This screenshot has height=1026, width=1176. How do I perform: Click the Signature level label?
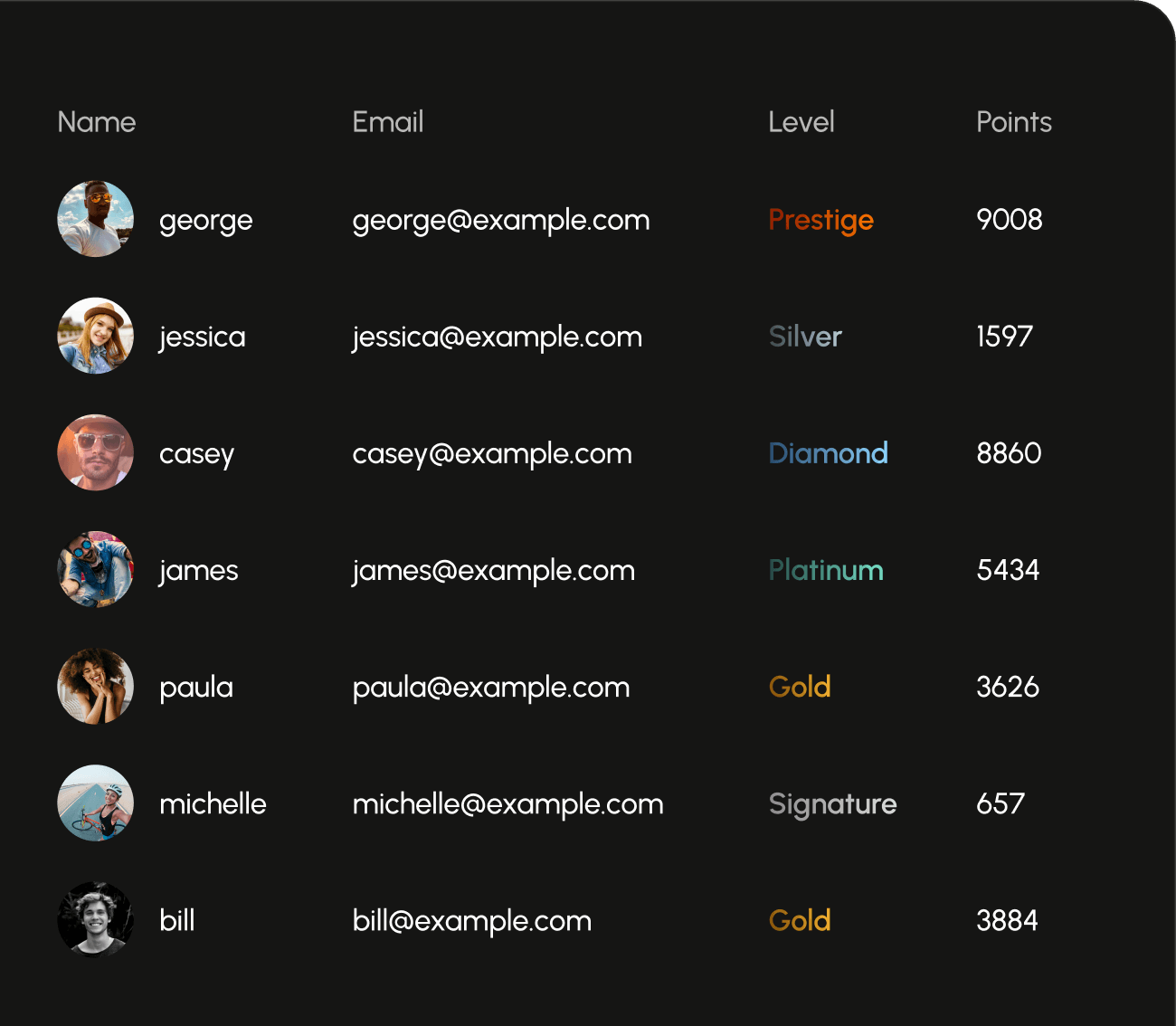click(833, 804)
